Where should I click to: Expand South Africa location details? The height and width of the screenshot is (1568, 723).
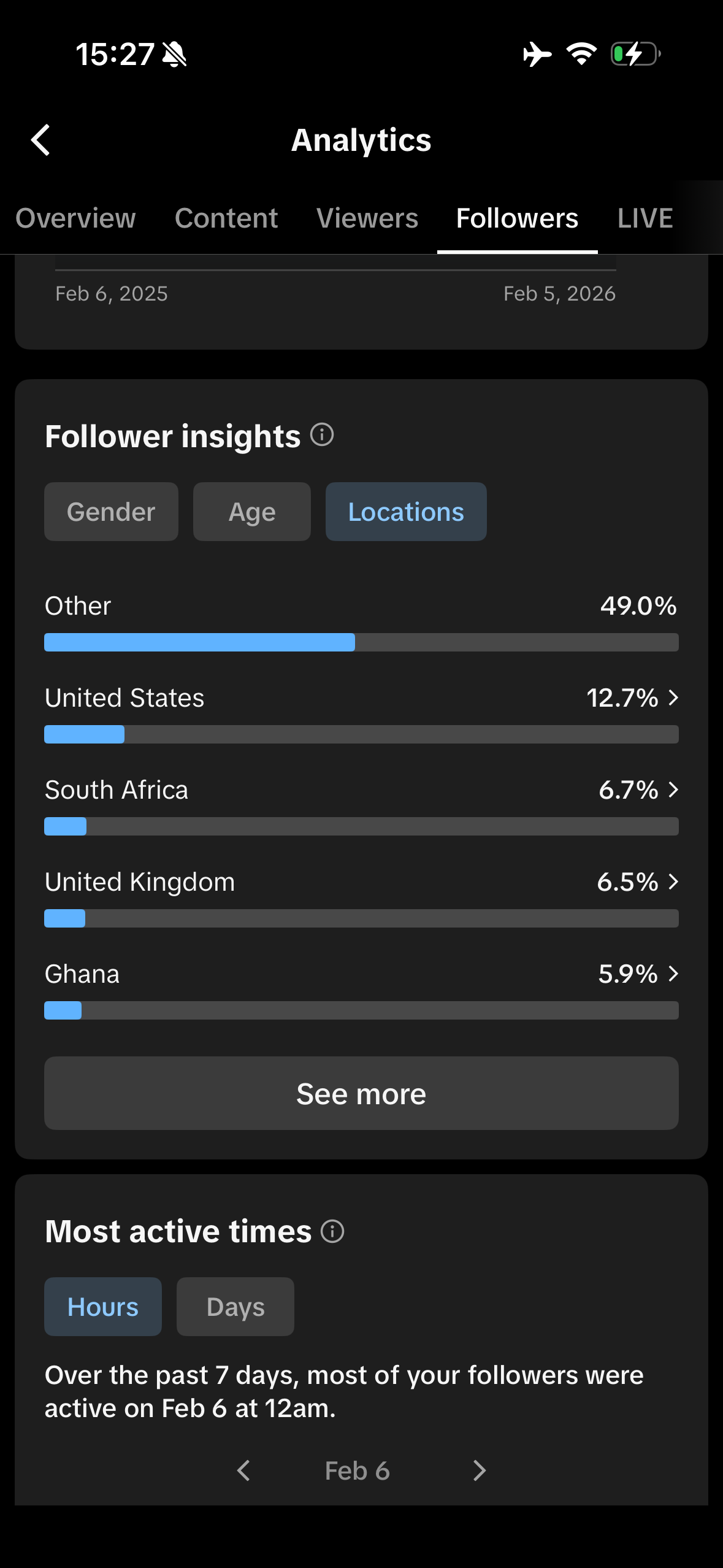(x=672, y=790)
